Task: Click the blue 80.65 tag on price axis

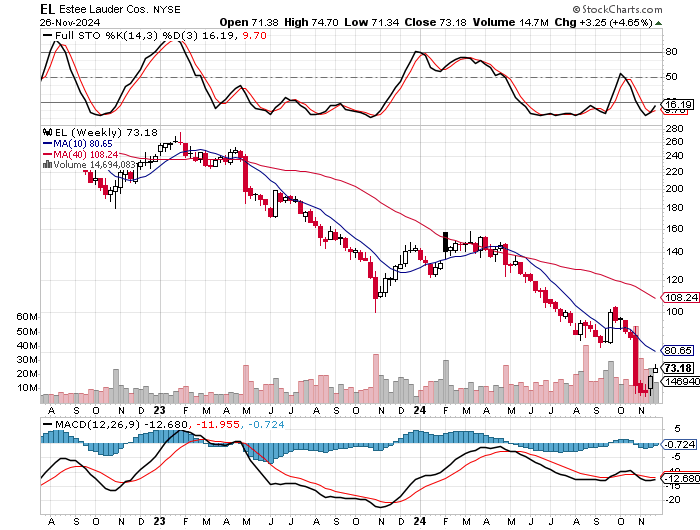Action: 678,351
